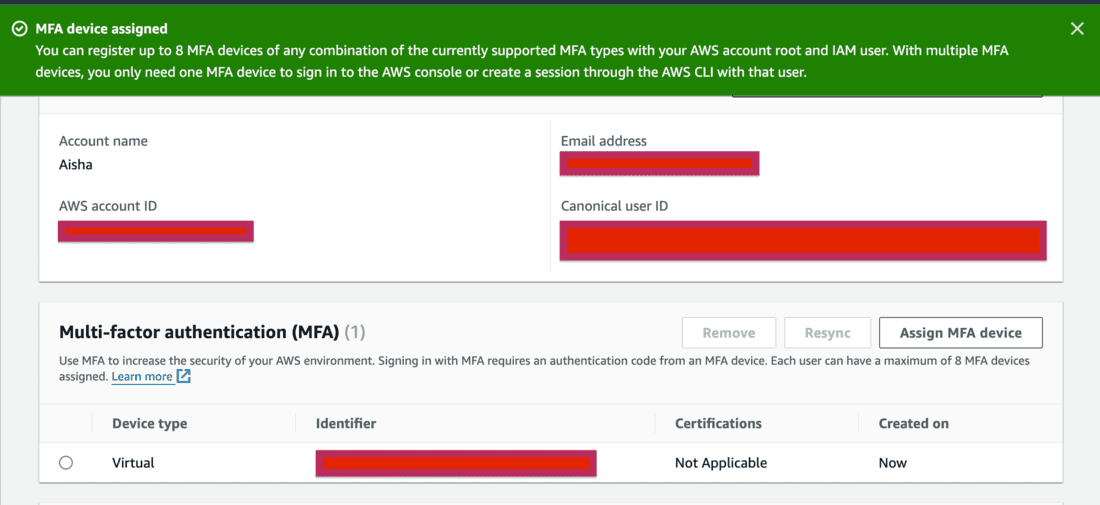Click the Certifications column header
Viewport: 1100px width, 505px height.
pyautogui.click(x=718, y=424)
